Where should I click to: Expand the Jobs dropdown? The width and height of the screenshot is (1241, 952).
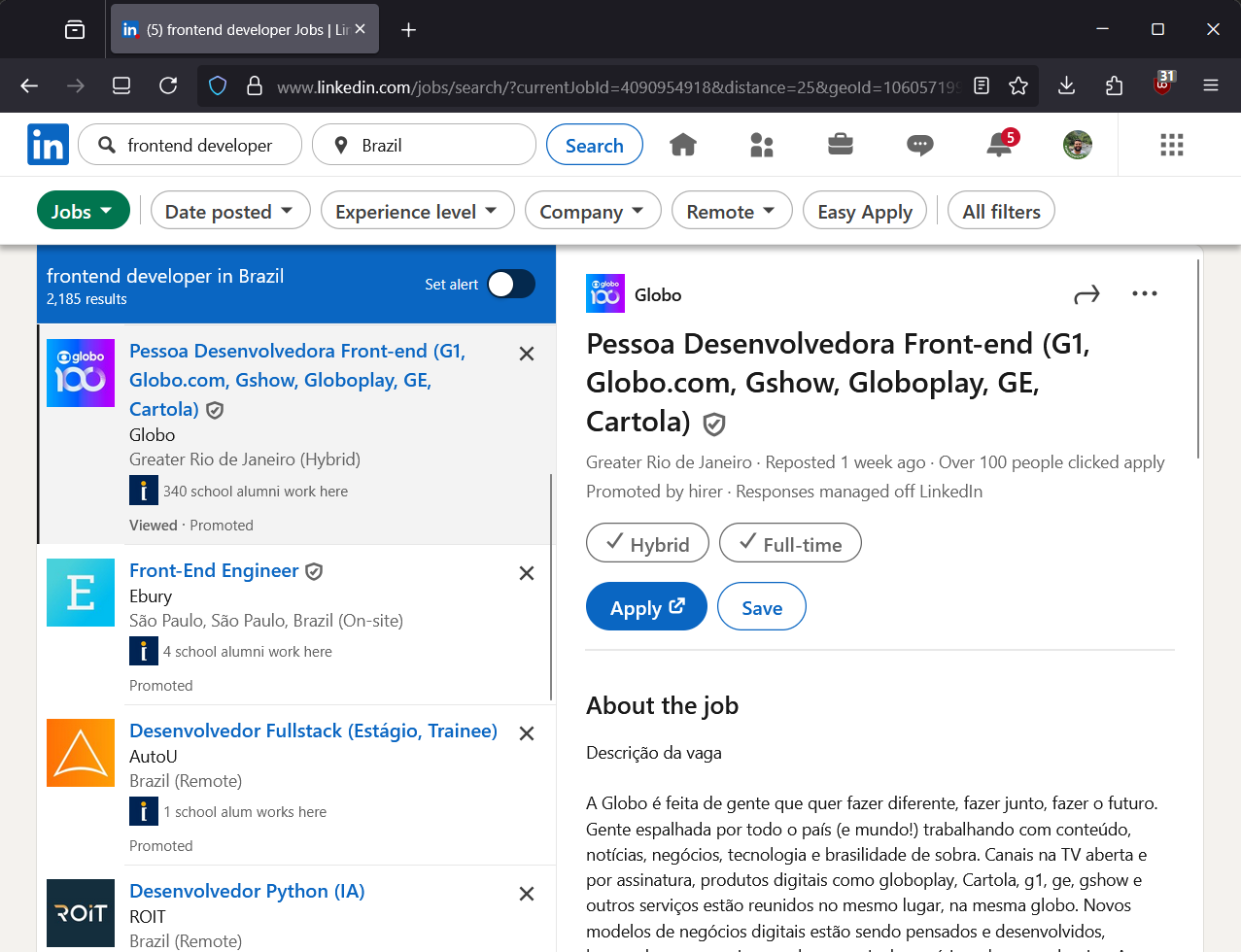[84, 211]
